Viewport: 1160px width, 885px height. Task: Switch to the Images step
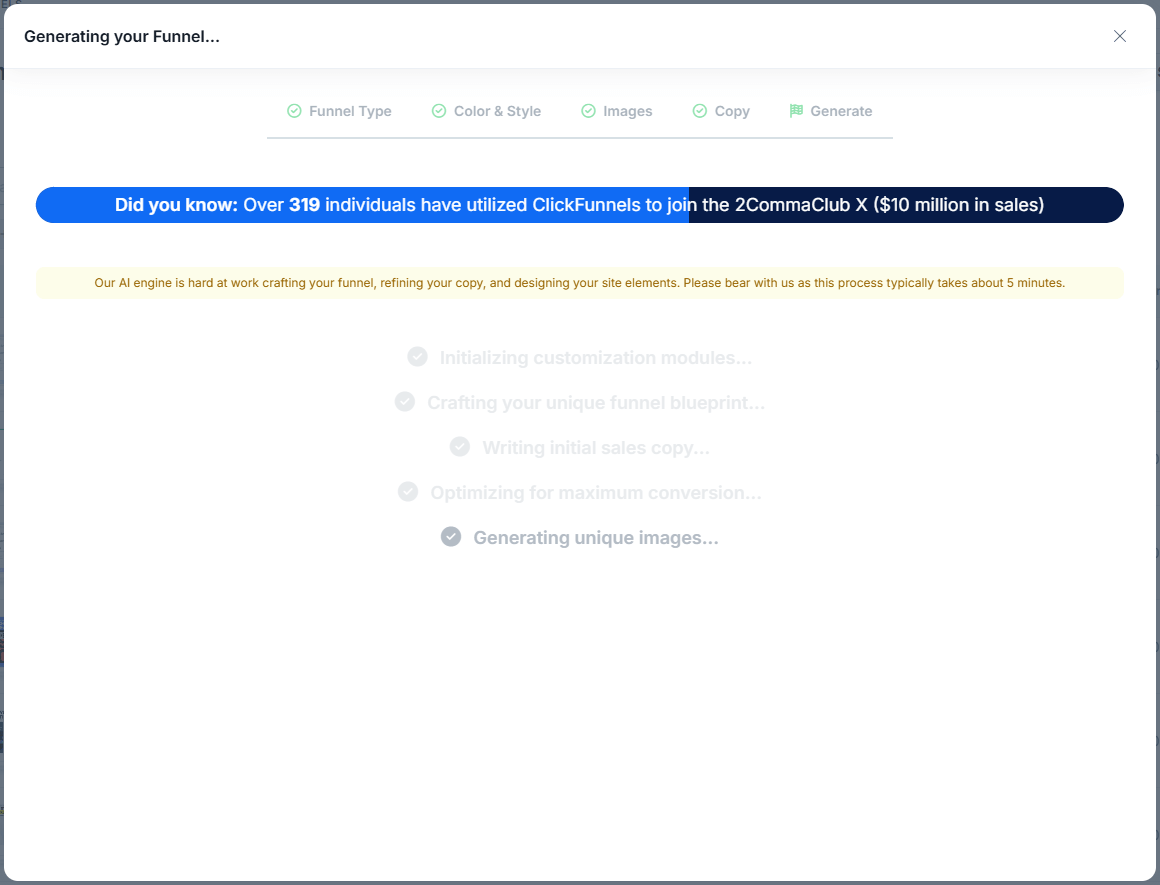[617, 111]
